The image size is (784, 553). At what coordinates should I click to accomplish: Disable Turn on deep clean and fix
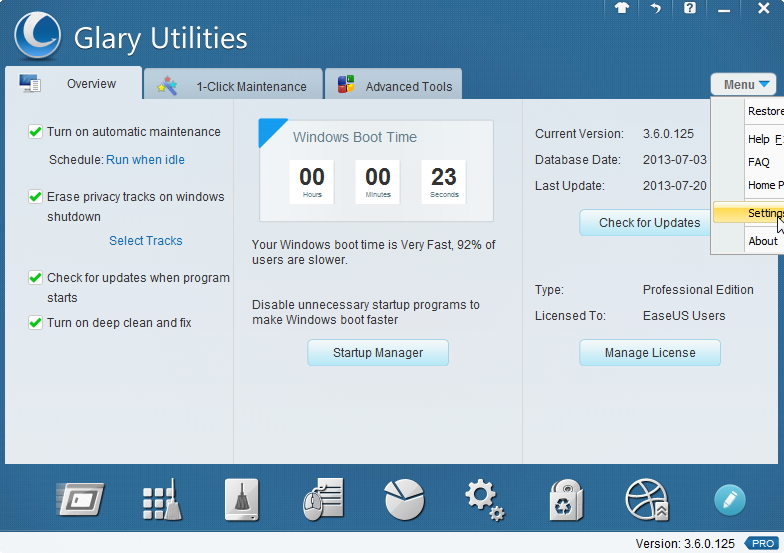(35, 323)
